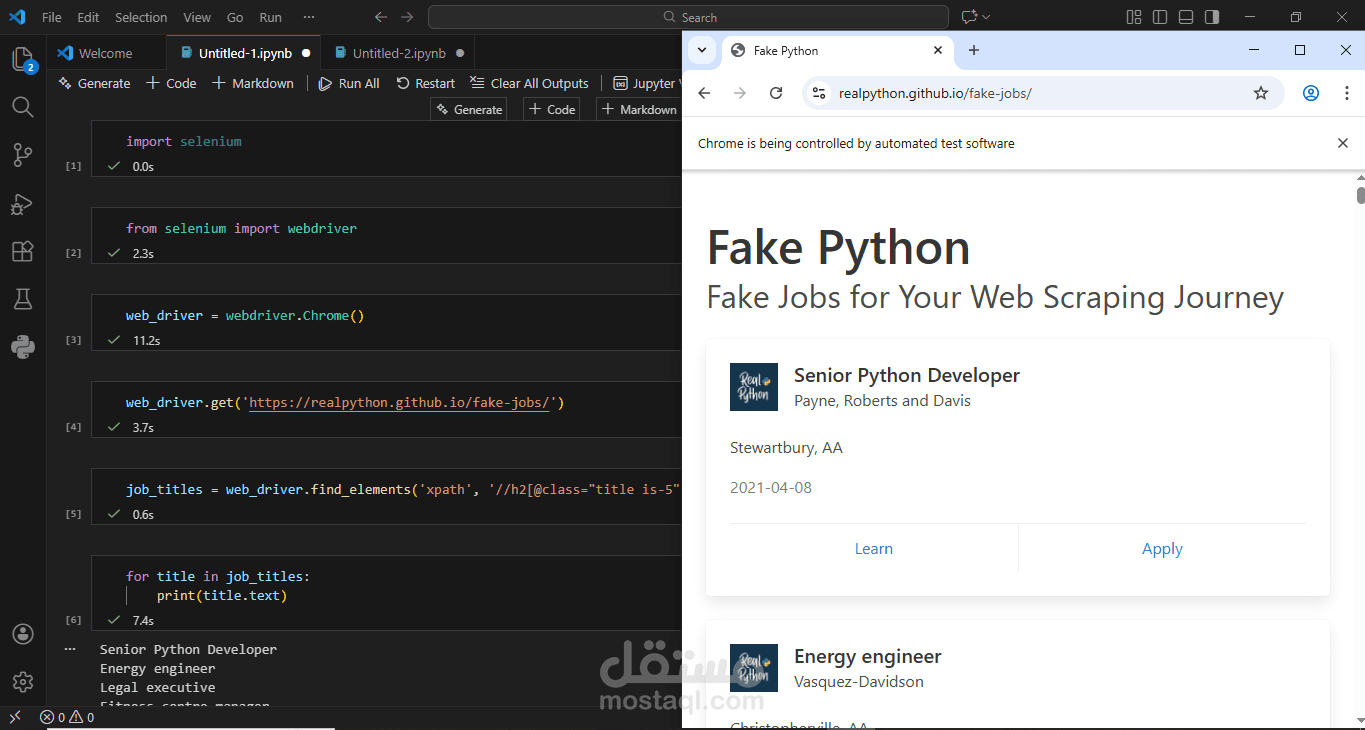Open the Python sidebar icon
The image size is (1365, 730).
(22, 347)
